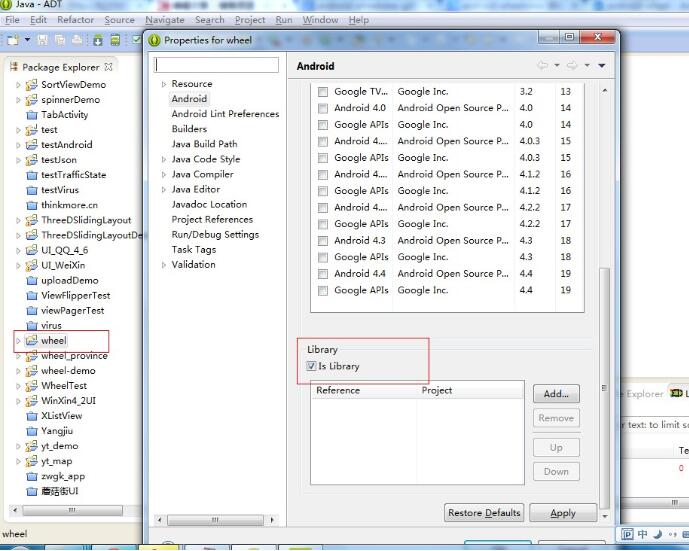Open the Android SDK Manager toolbar icon
The height and width of the screenshot is (551, 689).
click(98, 40)
